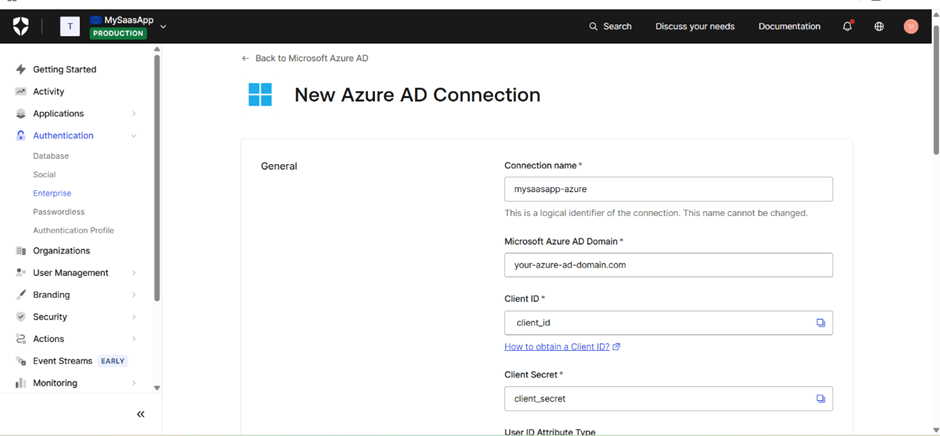Open MySaasApp tenant dropdown
Screen dimensions: 940x436
(163, 27)
